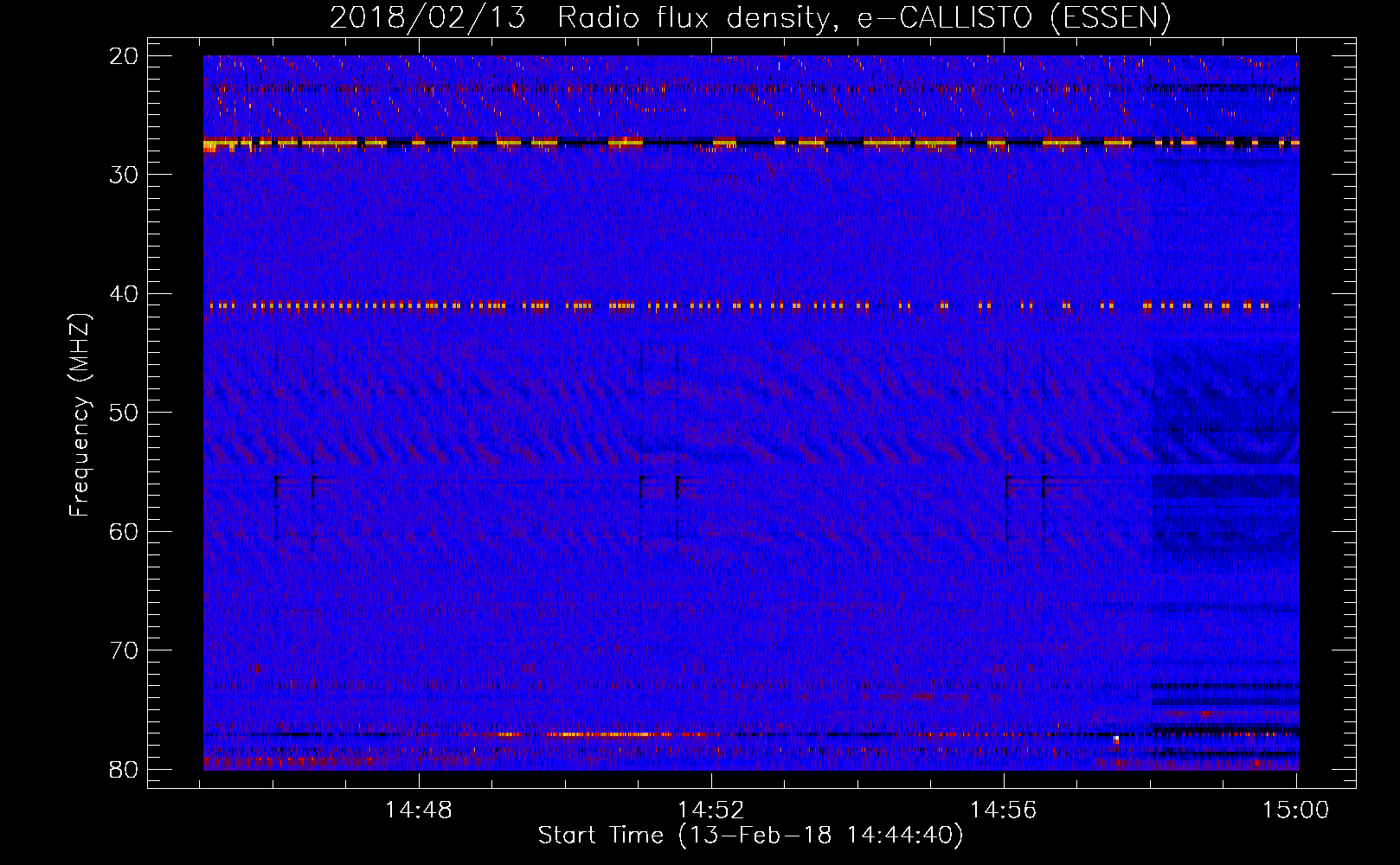Click the 'Start Time (13-Feb-18 14:44:40)' label
The image size is (1400, 865).
pos(750,836)
